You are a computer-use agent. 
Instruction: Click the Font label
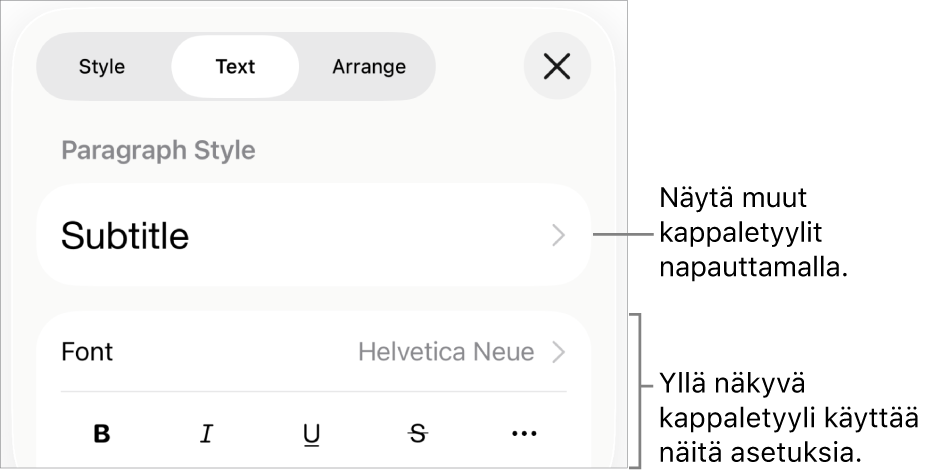[x=87, y=352]
